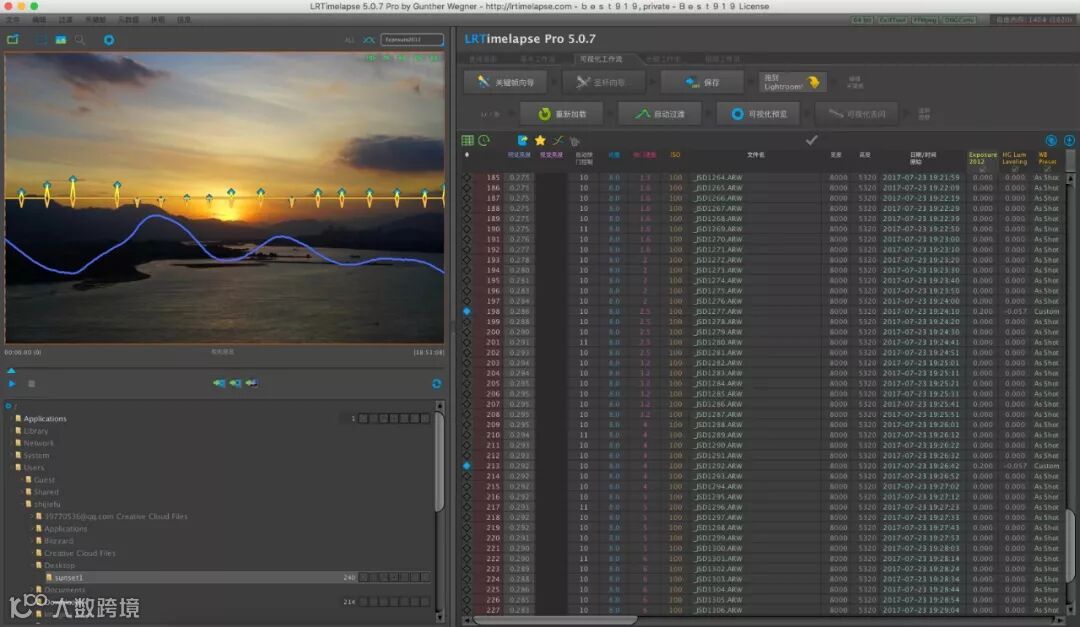Click the yellow star icon above table
Viewport: 1080px width, 627px height.
540,141
